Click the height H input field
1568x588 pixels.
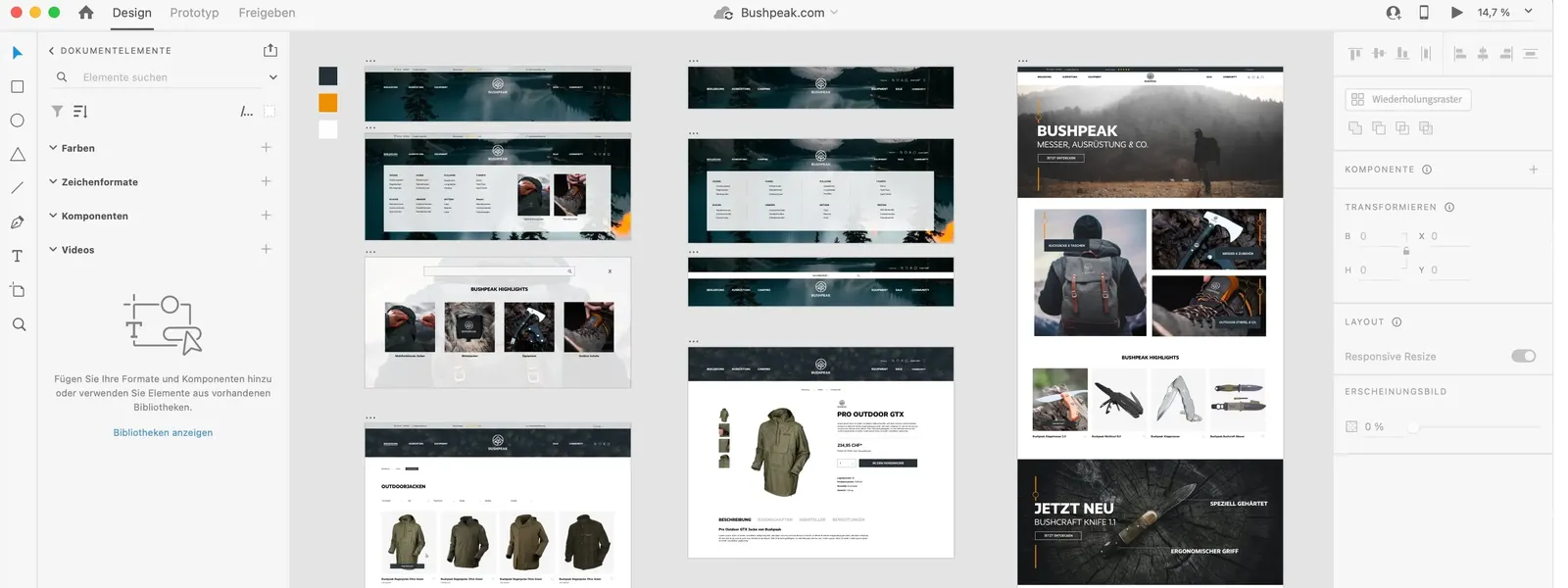pyautogui.click(x=1380, y=269)
